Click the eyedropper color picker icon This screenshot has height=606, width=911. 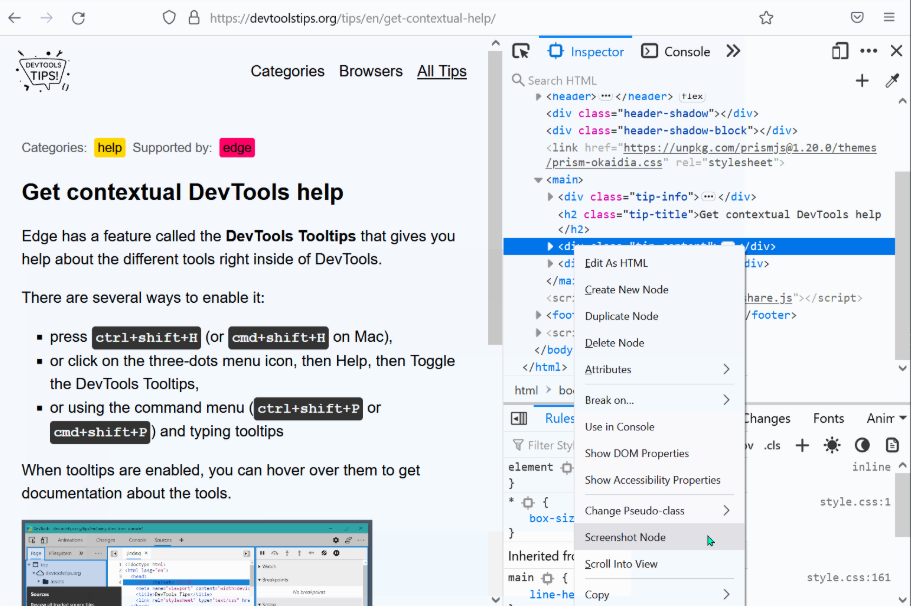point(893,81)
